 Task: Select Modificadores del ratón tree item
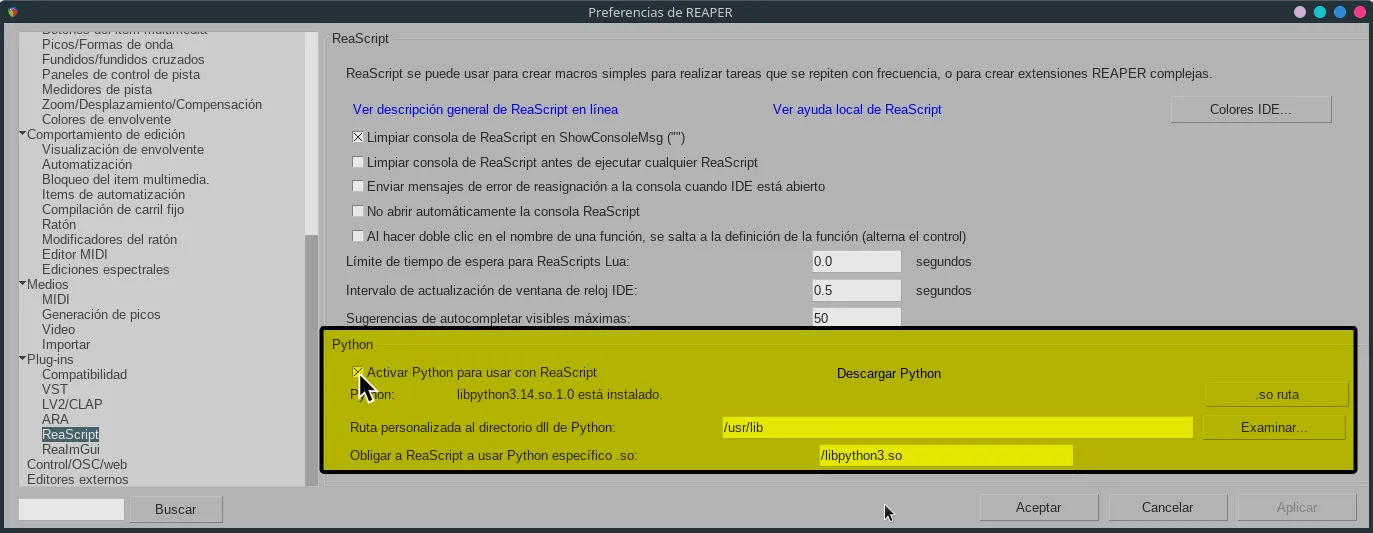pyautogui.click(x=109, y=240)
